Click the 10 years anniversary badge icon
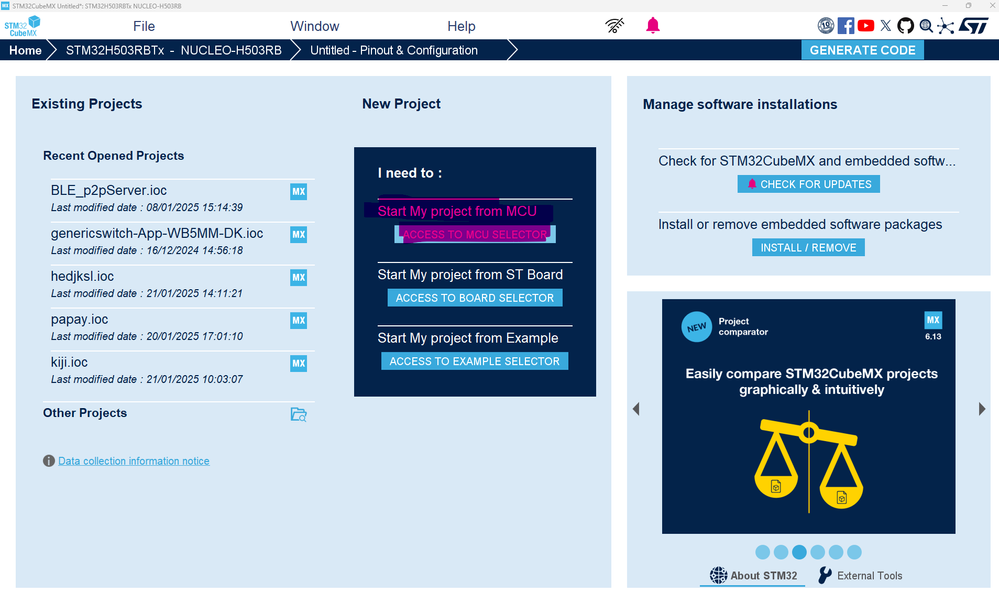999x603 pixels. click(825, 25)
